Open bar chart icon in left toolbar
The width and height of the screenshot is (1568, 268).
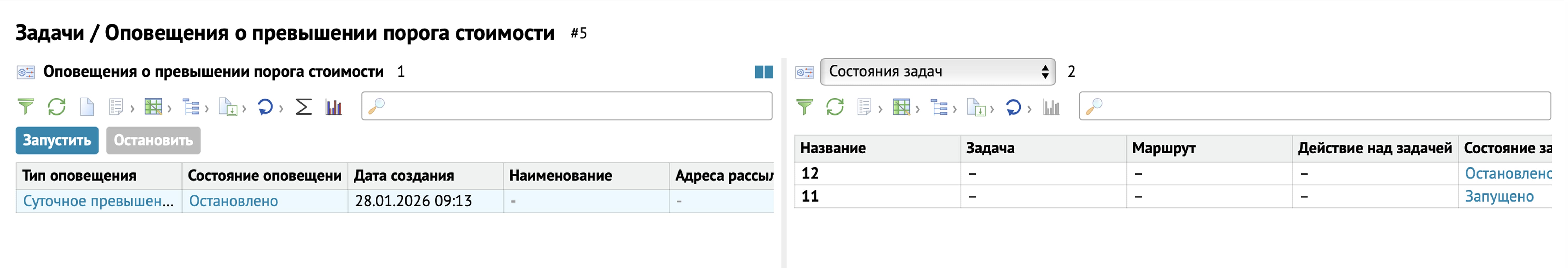[334, 107]
